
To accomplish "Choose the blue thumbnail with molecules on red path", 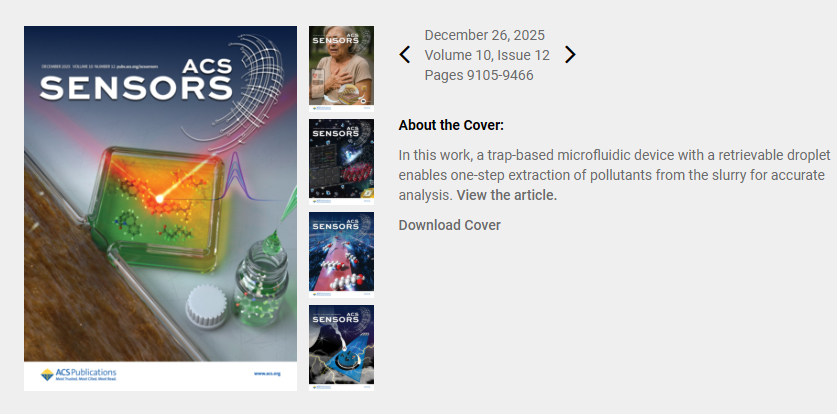I will [x=341, y=254].
